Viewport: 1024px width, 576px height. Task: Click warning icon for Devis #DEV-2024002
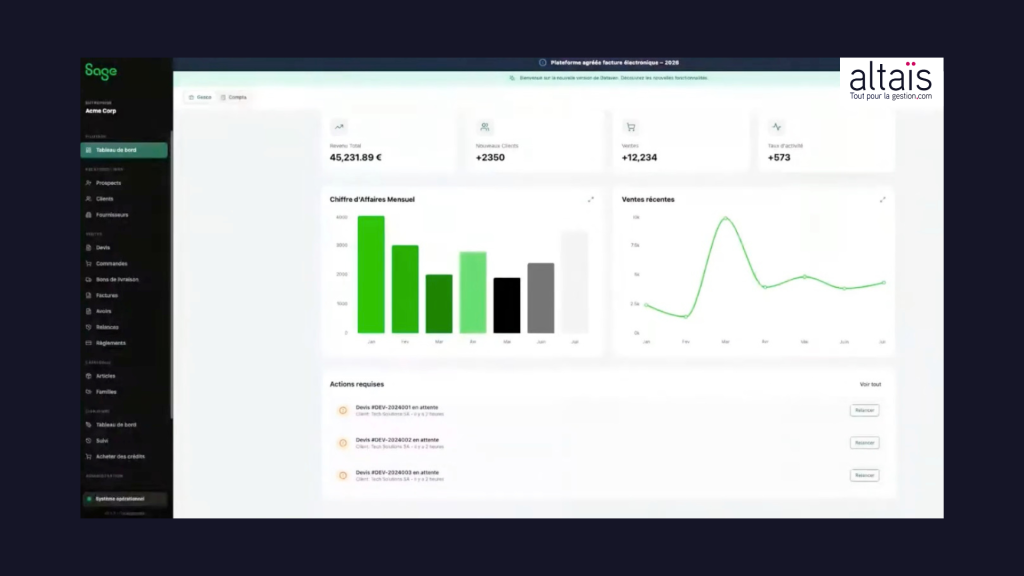pyautogui.click(x=343, y=443)
